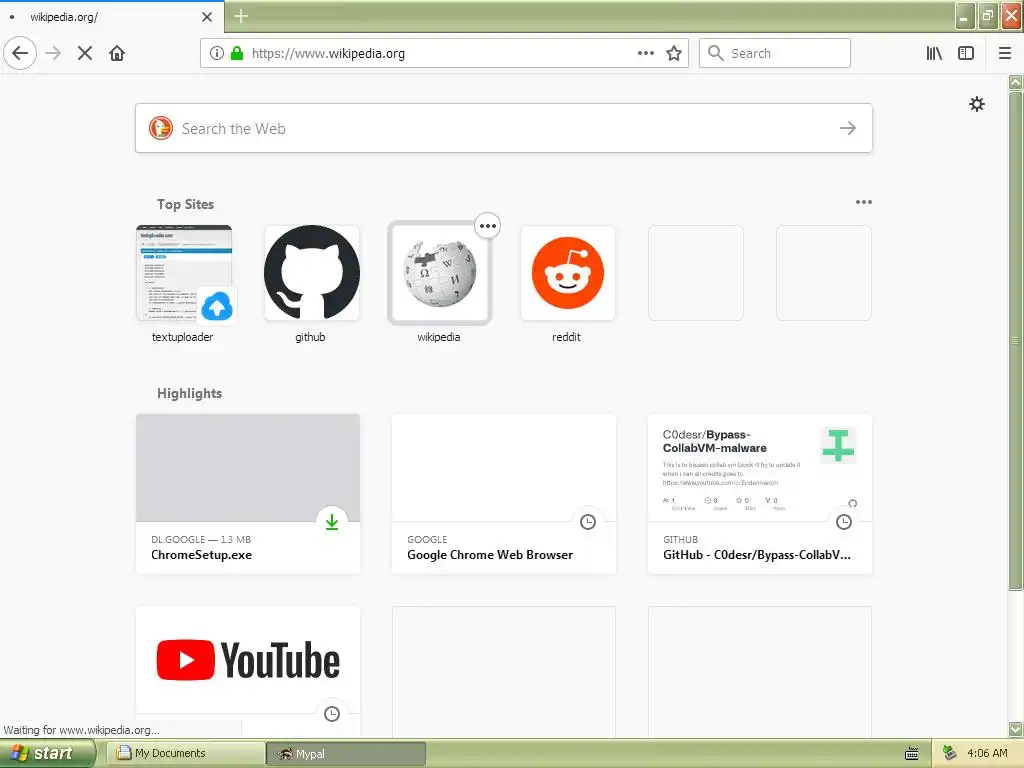Open a new tab with plus button

(240, 16)
